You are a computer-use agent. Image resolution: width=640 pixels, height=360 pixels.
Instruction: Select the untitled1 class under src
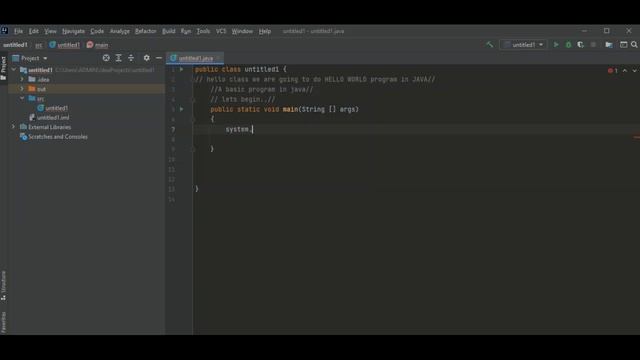click(x=56, y=108)
